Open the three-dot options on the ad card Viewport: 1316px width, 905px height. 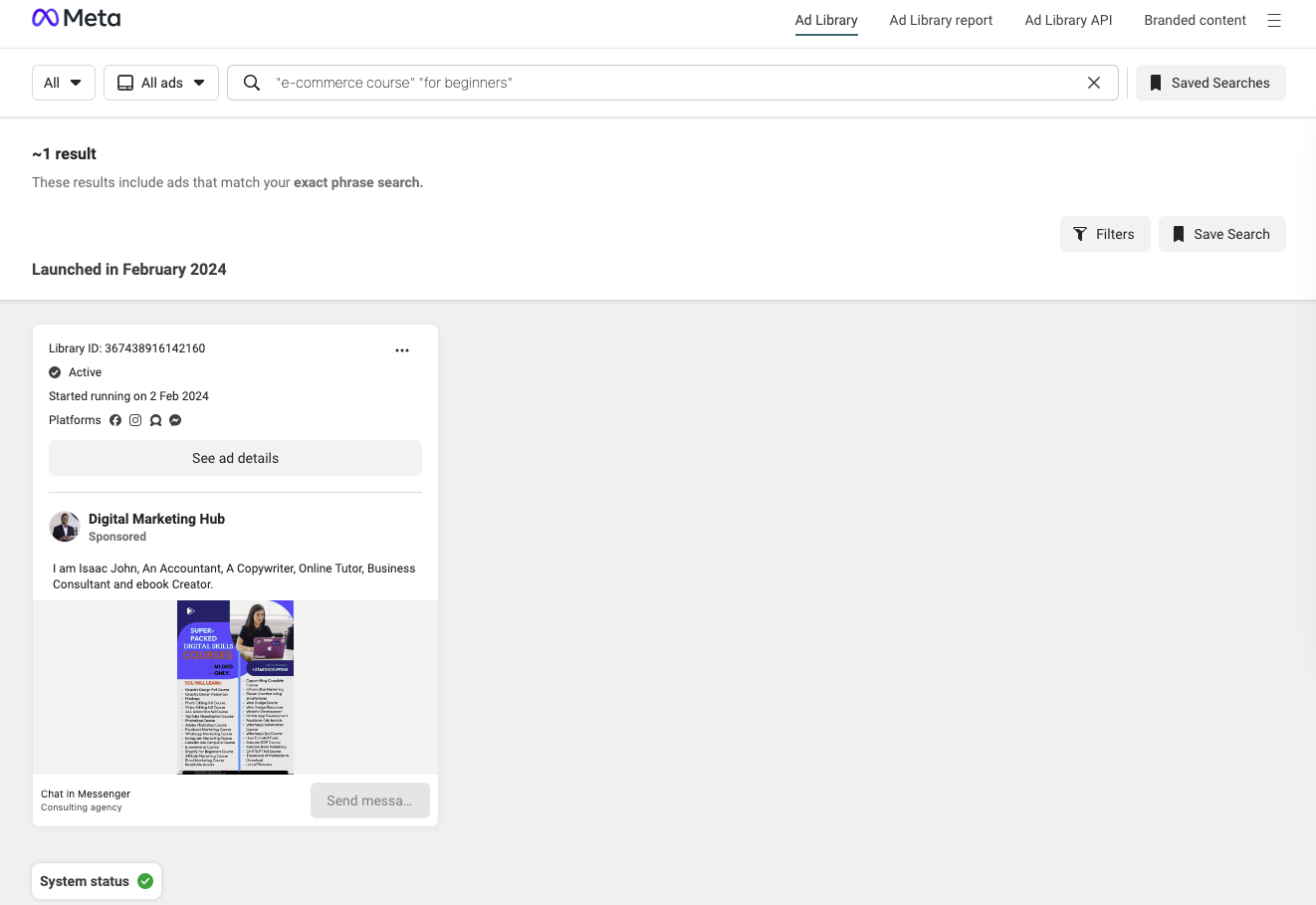point(402,350)
